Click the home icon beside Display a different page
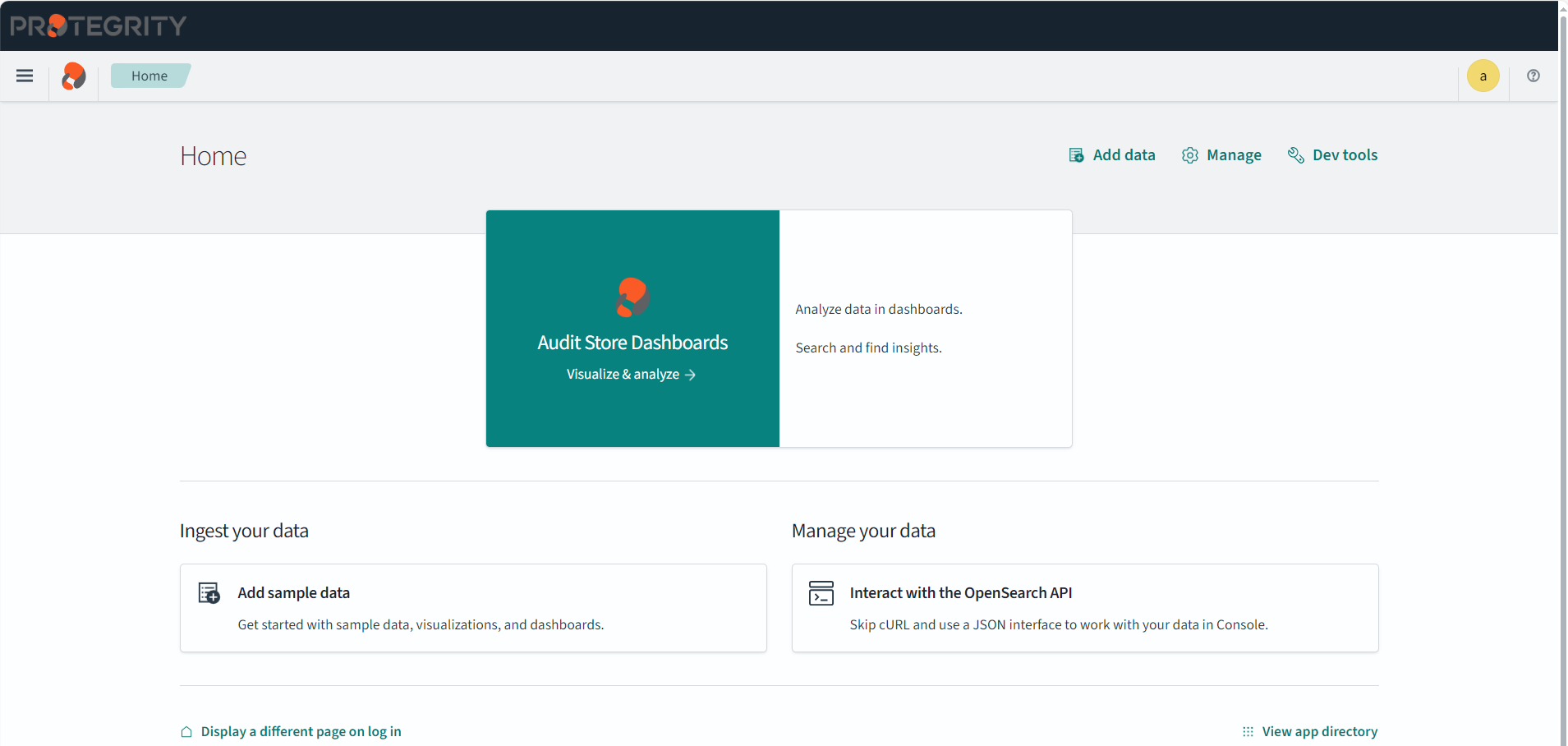Screen dimensions: 1568x746 tap(186, 731)
